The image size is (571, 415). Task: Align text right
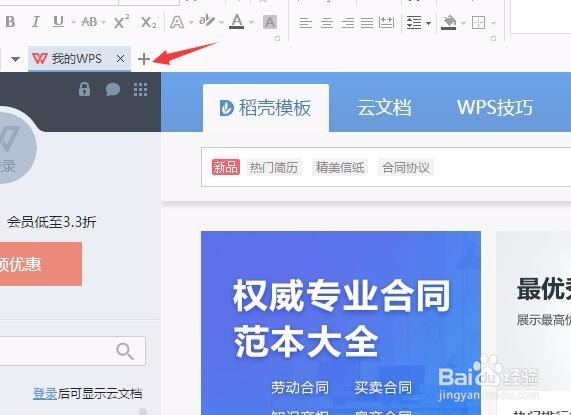pyautogui.click(x=348, y=23)
